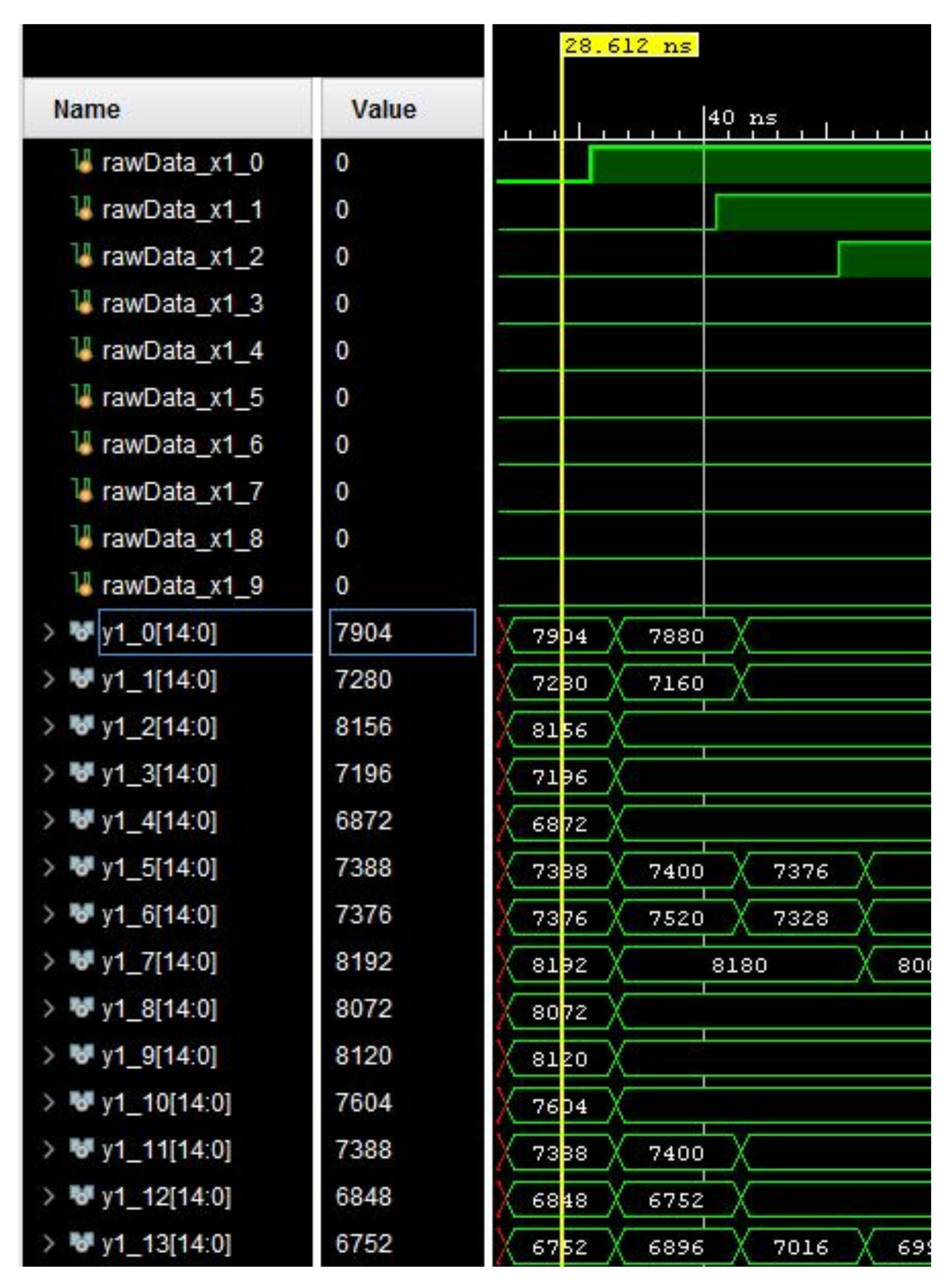Image resolution: width=952 pixels, height=1287 pixels.
Task: Expand the y1_2[14:0] bus
Action: coord(49,726)
